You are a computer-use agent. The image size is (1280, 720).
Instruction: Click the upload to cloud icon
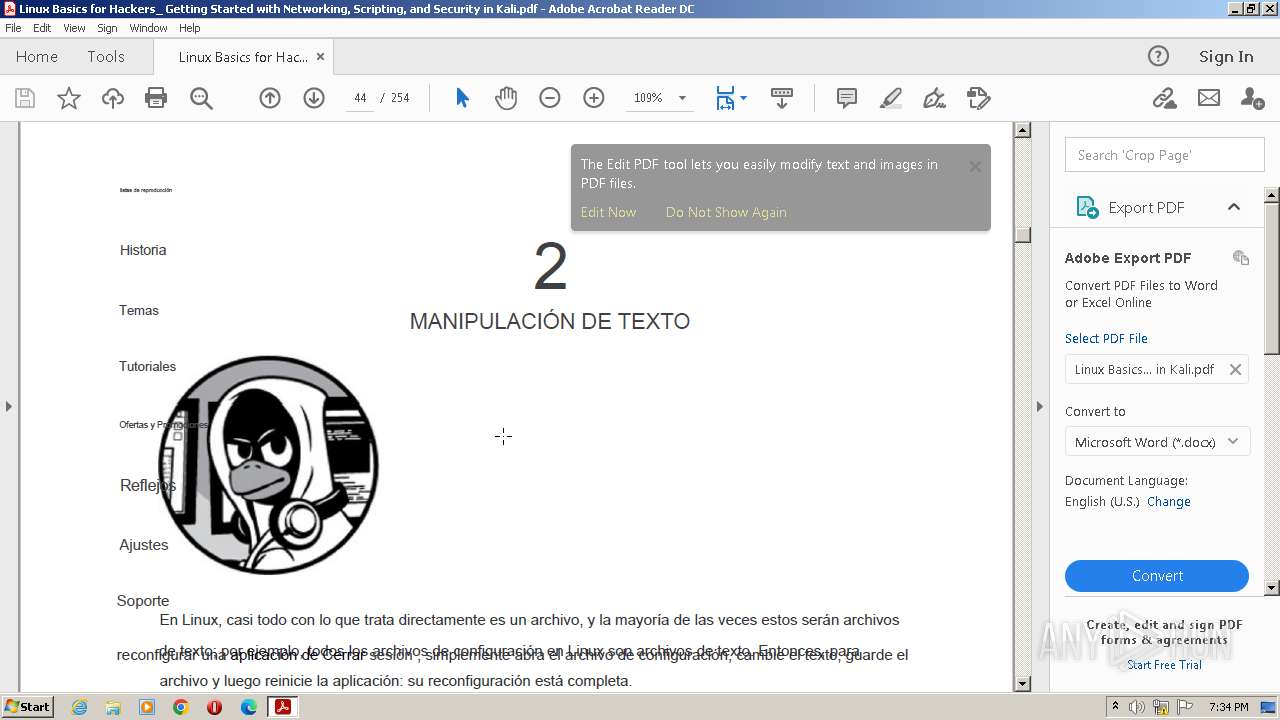point(113,98)
